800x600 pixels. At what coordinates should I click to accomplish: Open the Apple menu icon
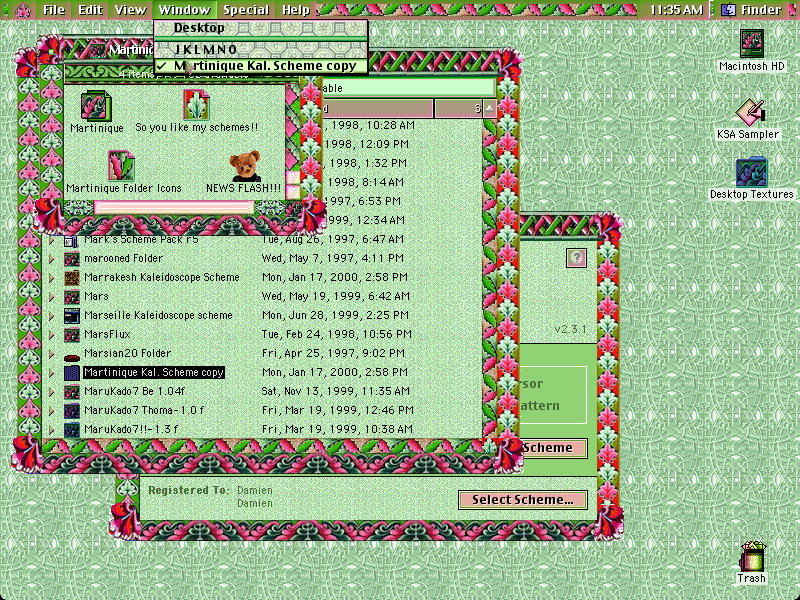pos(23,10)
